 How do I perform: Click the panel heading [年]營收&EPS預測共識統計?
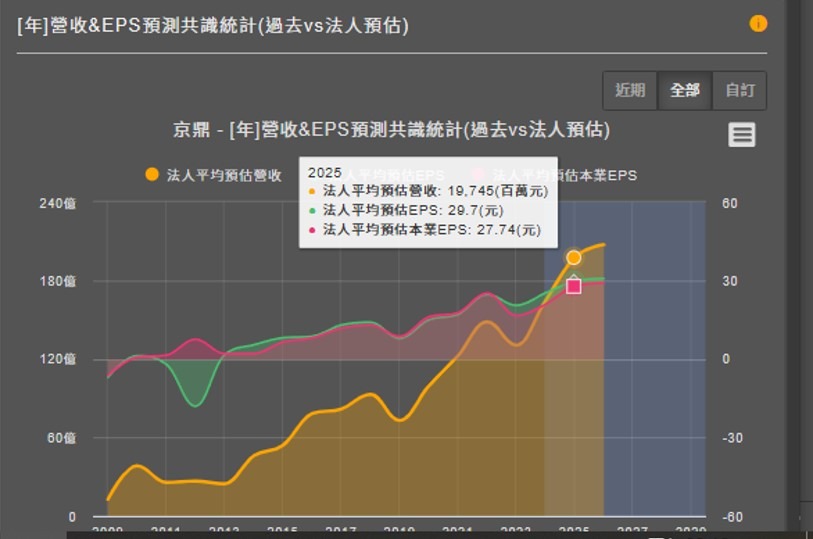tap(213, 25)
